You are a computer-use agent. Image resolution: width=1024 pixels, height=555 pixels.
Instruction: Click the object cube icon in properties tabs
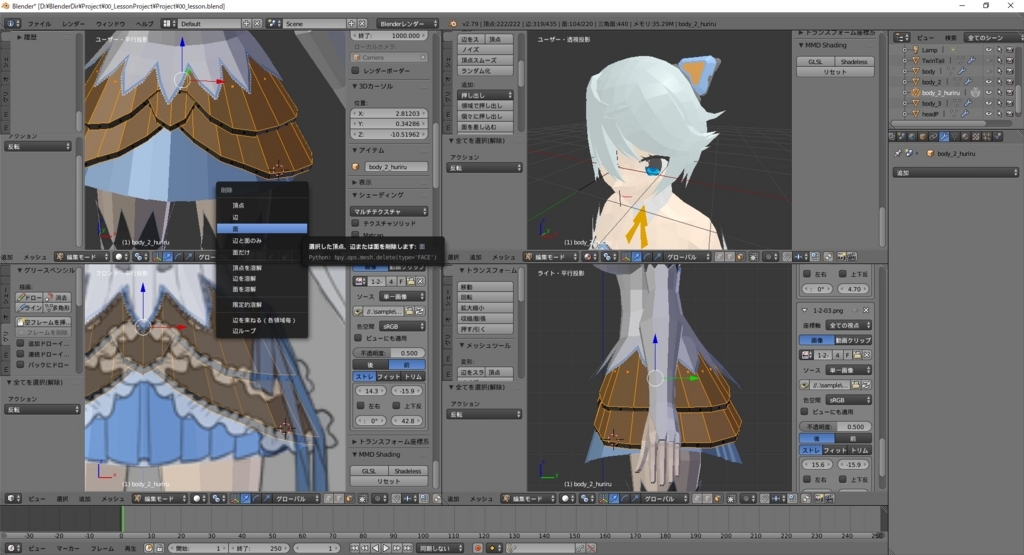(923, 136)
